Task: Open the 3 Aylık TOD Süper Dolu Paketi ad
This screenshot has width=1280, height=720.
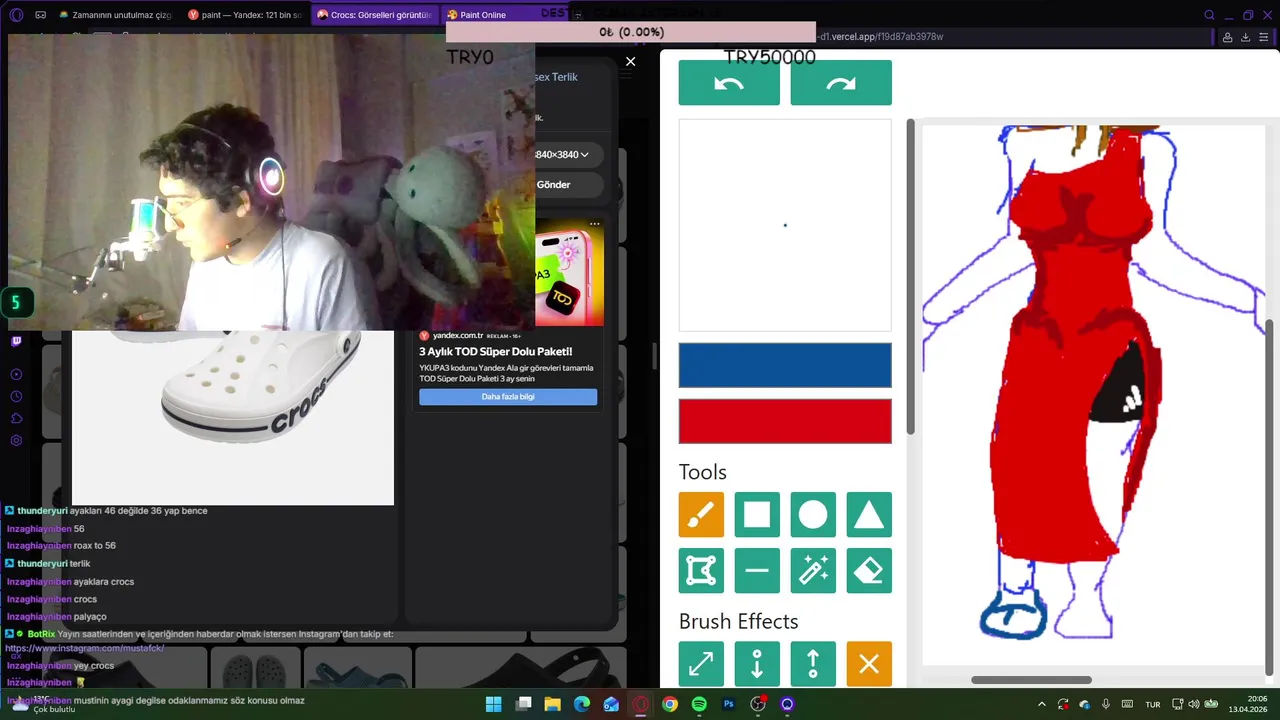Action: pyautogui.click(x=496, y=352)
